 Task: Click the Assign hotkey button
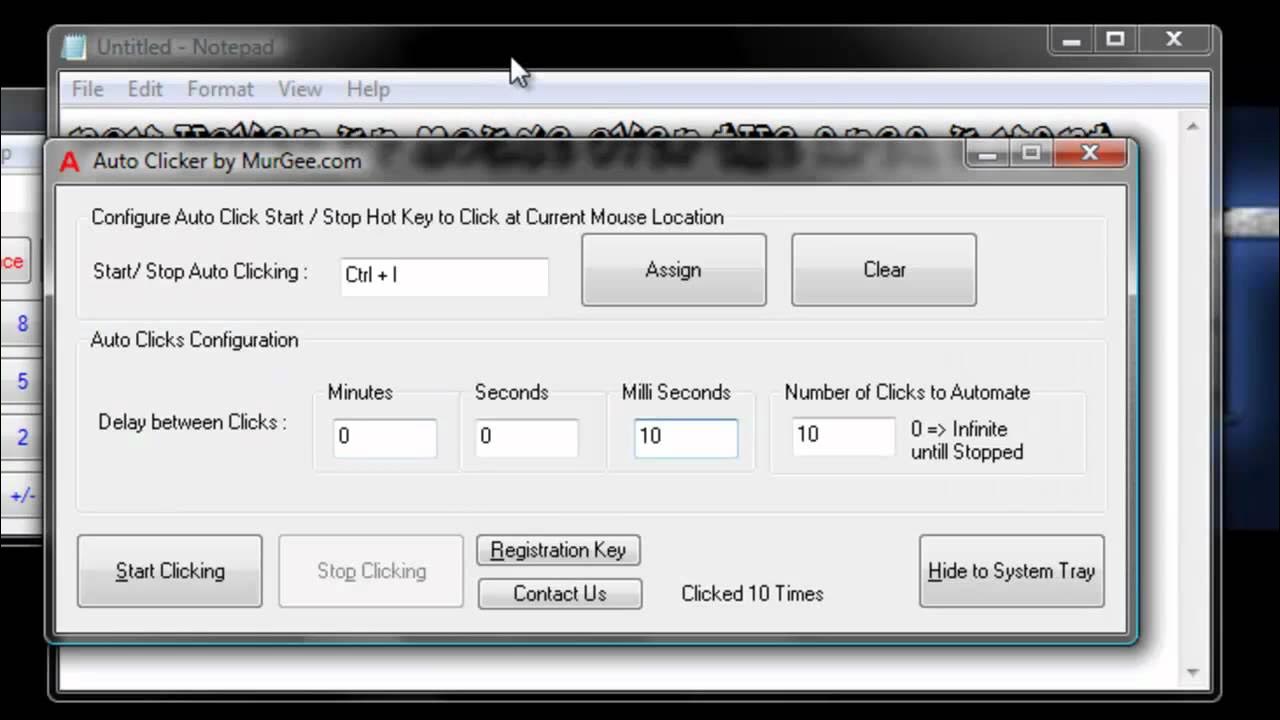click(674, 270)
